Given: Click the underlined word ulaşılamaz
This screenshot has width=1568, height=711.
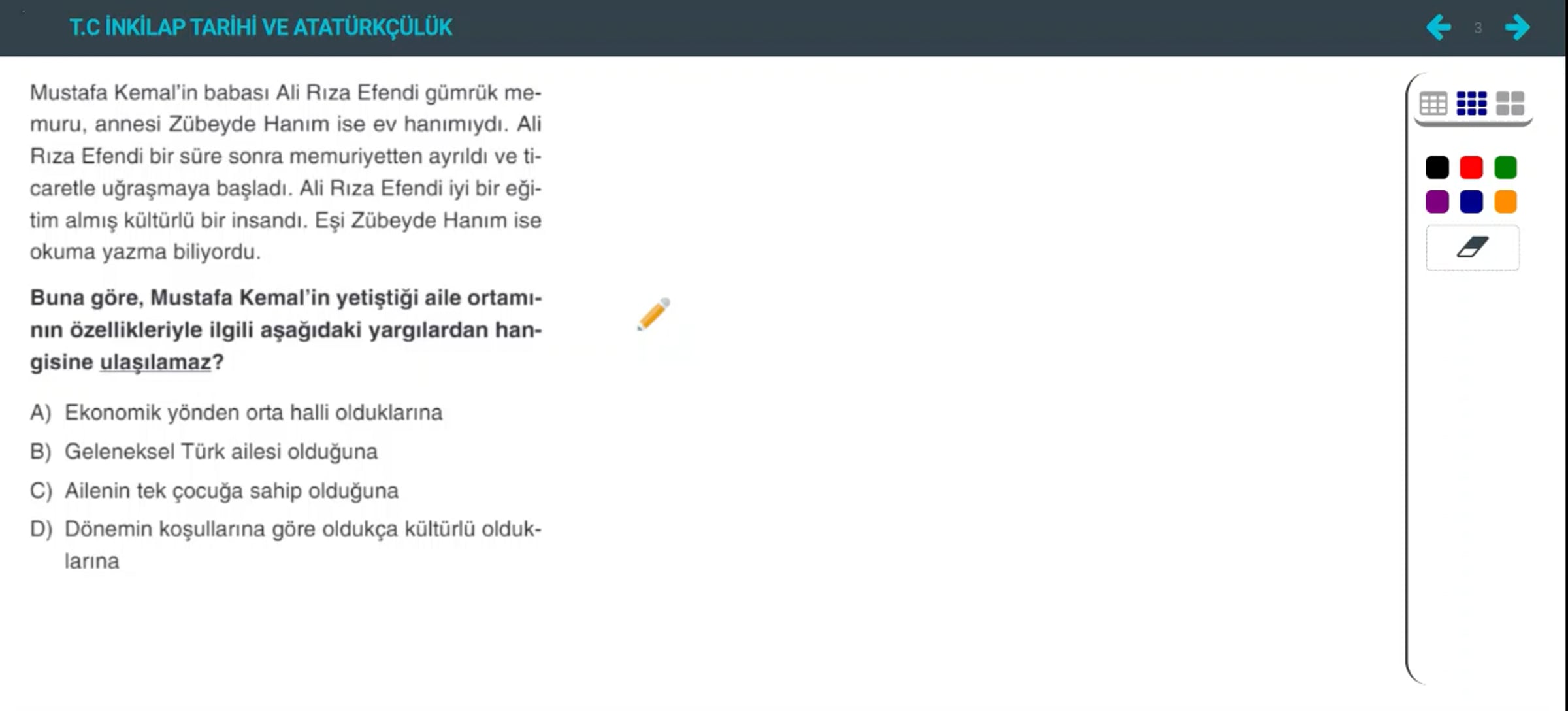Looking at the screenshot, I should click(155, 362).
